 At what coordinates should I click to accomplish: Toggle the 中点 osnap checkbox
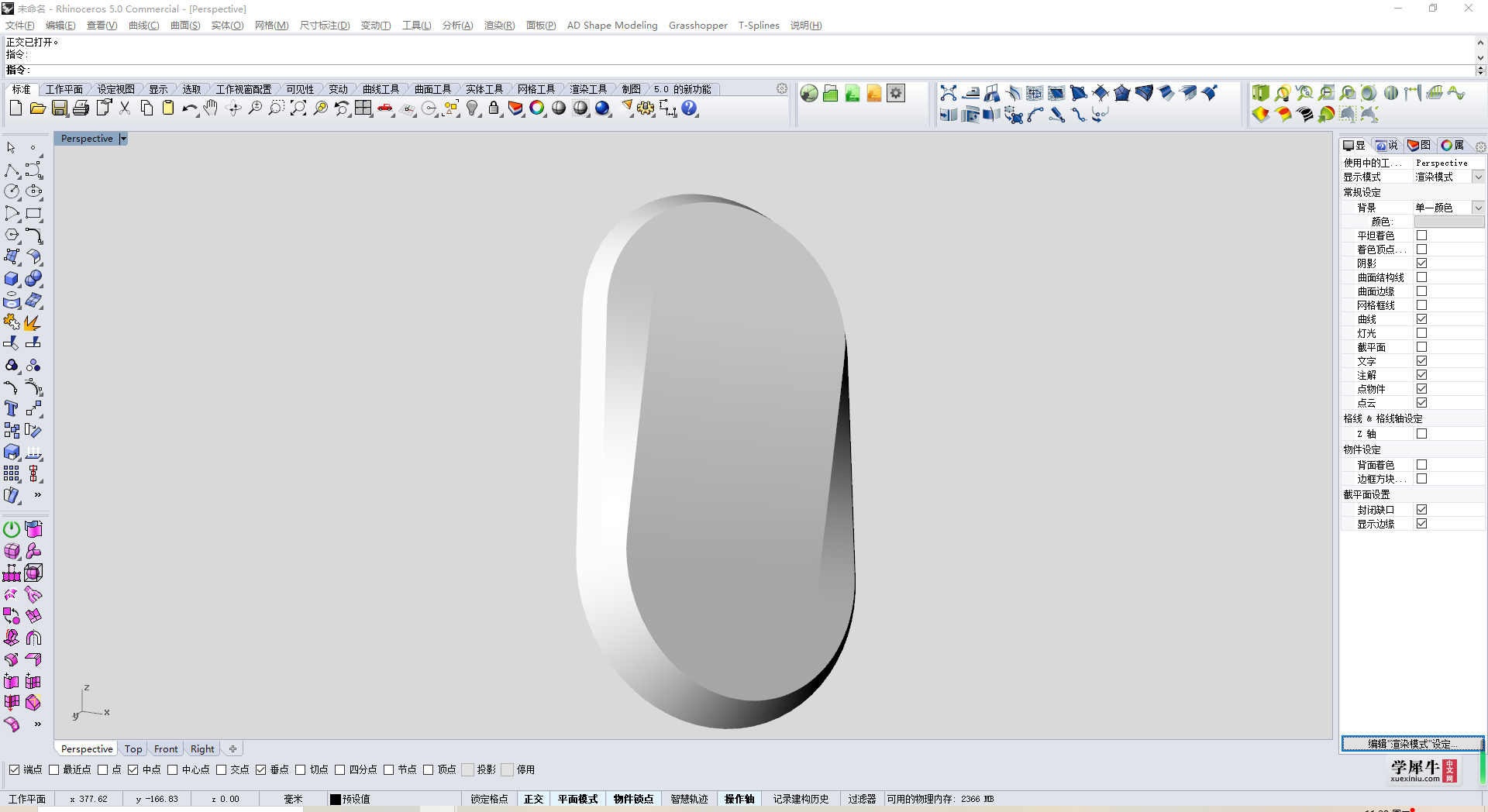pyautogui.click(x=133, y=769)
